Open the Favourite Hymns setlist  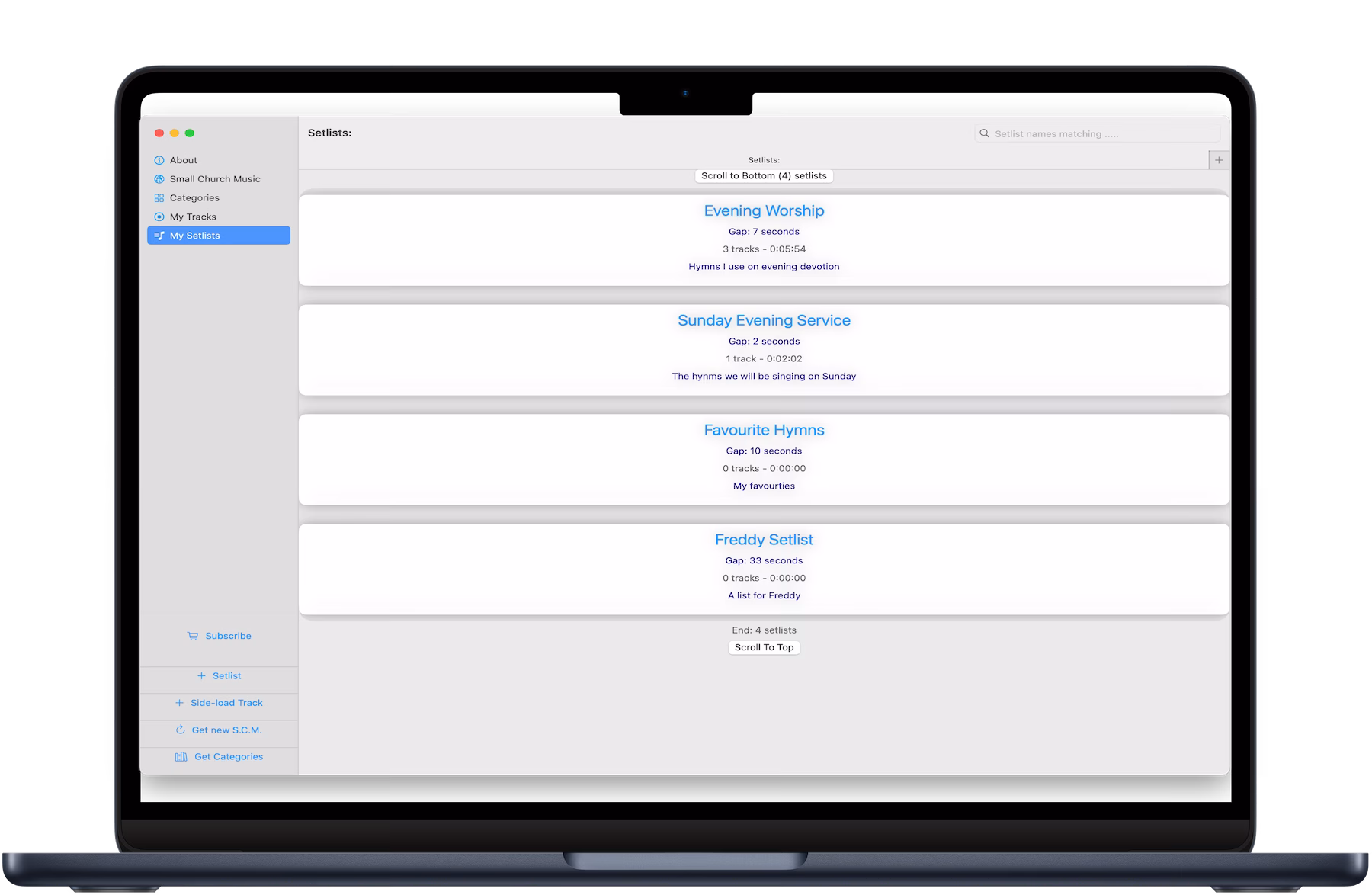(x=764, y=430)
